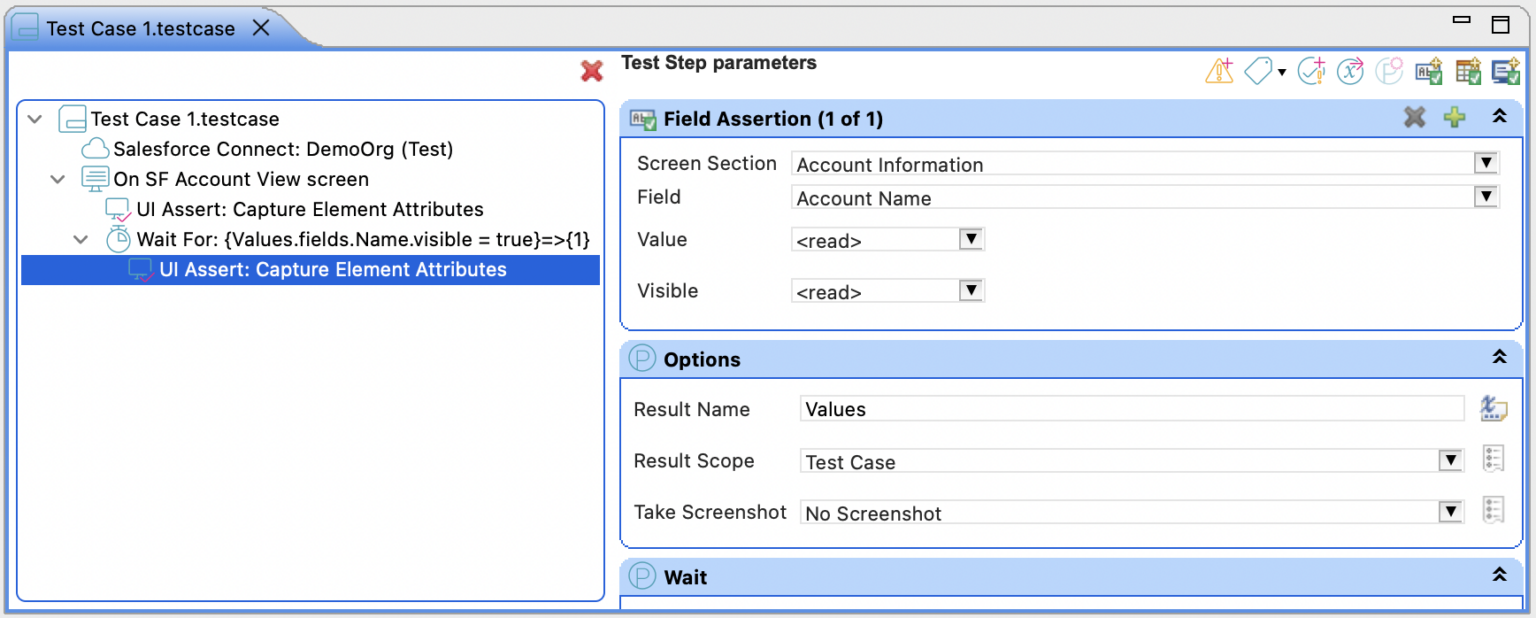
Task: Click the add Field Assertion toolbar icon
Action: [x=1429, y=70]
